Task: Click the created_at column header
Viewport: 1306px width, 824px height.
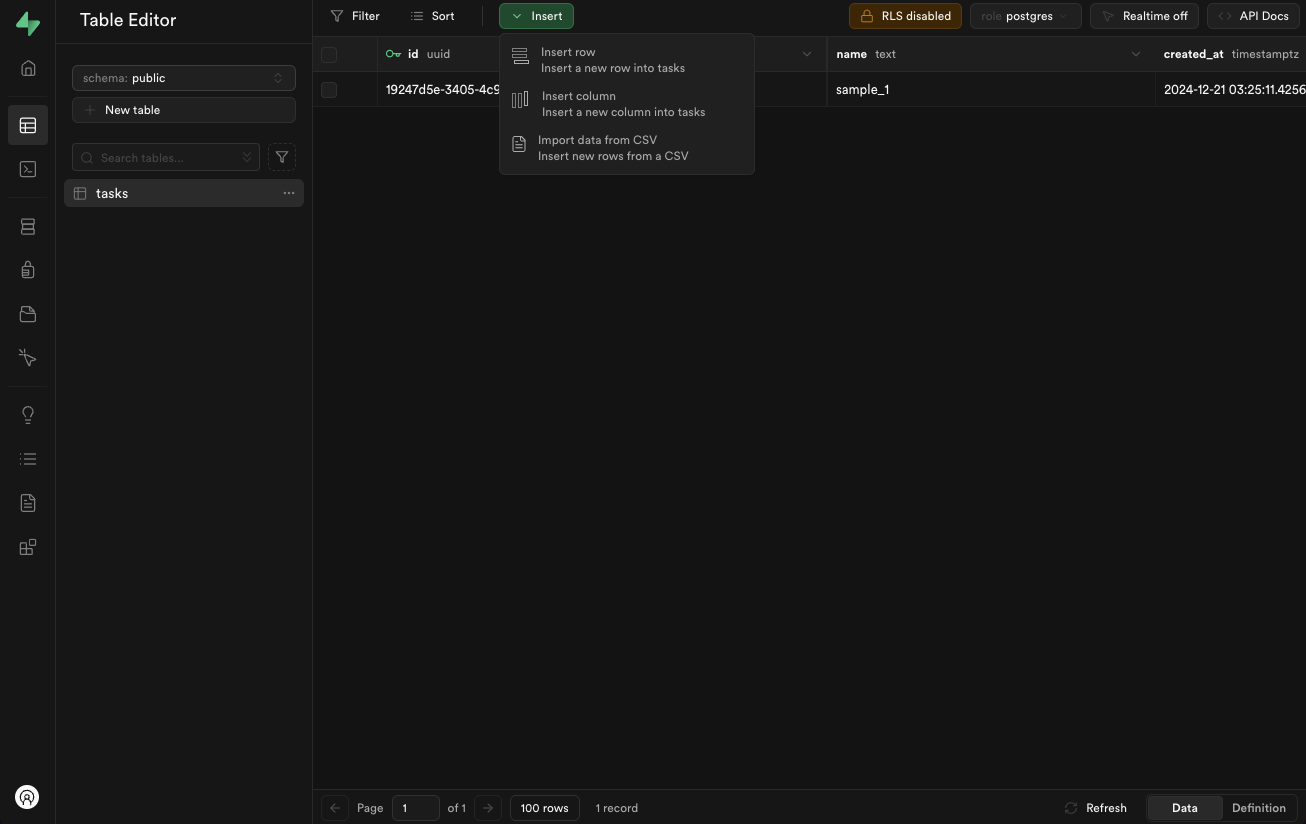Action: coord(1231,54)
